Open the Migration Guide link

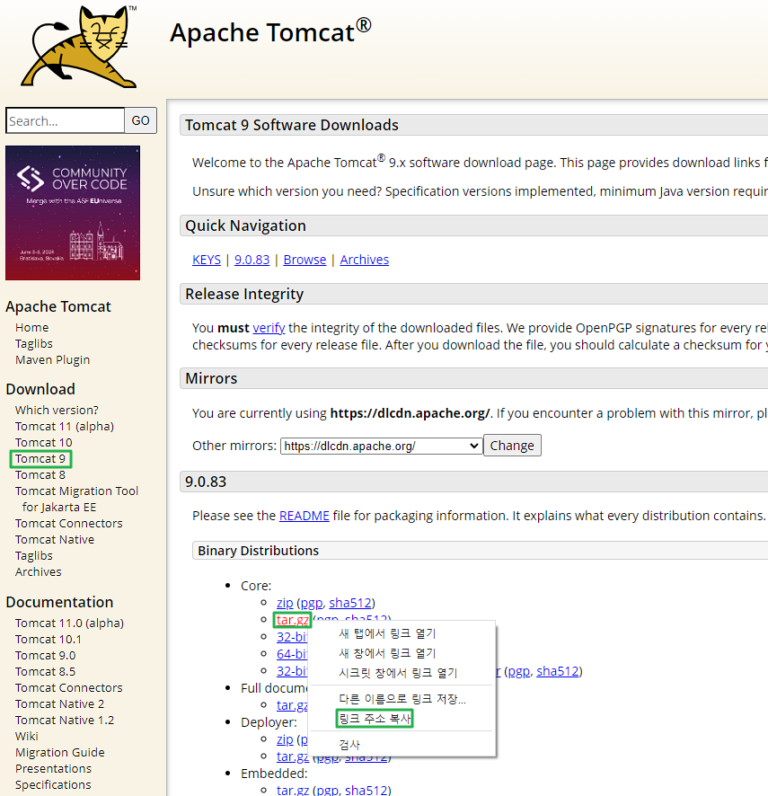[60, 753]
